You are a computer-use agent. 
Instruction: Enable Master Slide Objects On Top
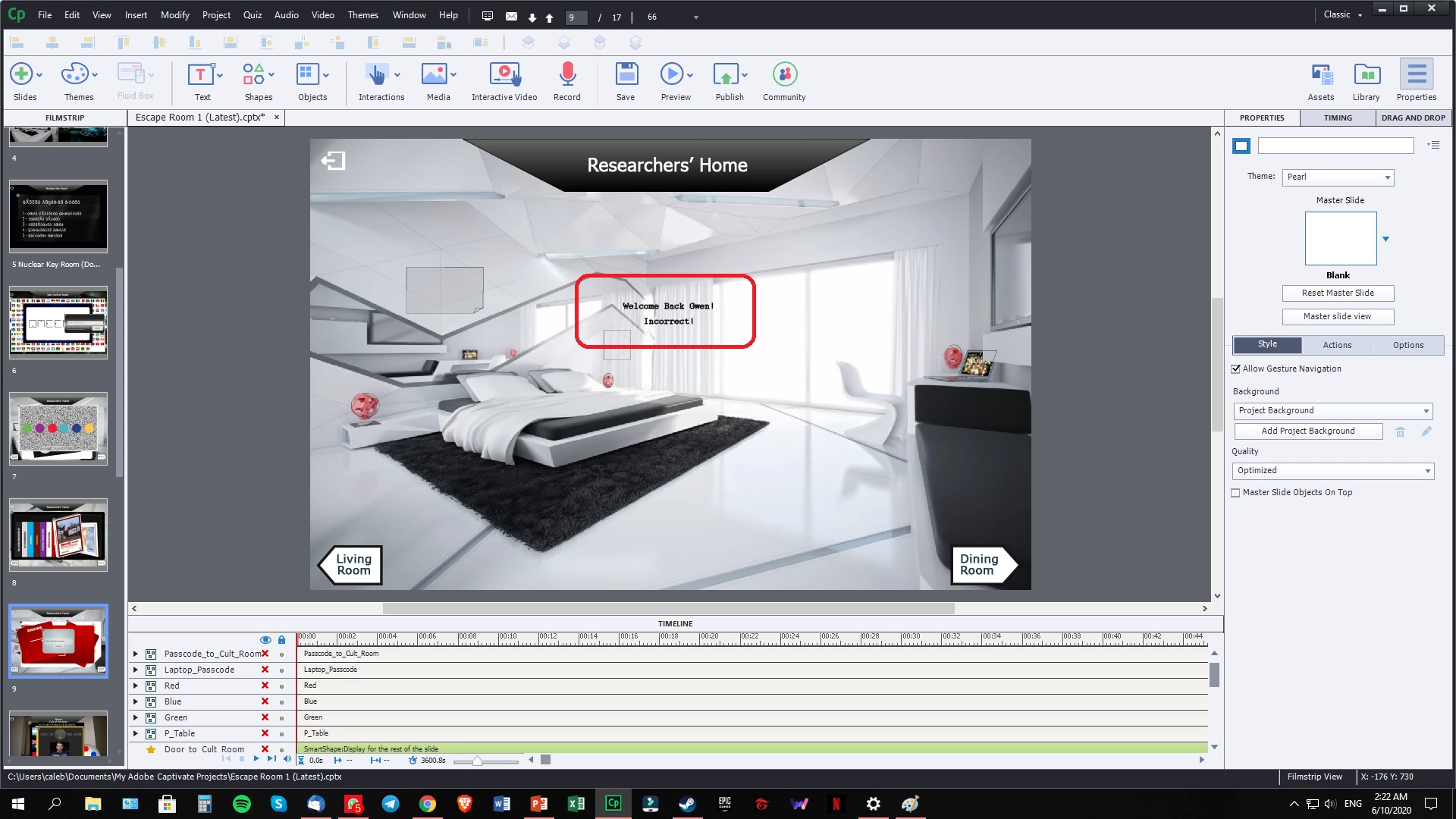[x=1236, y=492]
